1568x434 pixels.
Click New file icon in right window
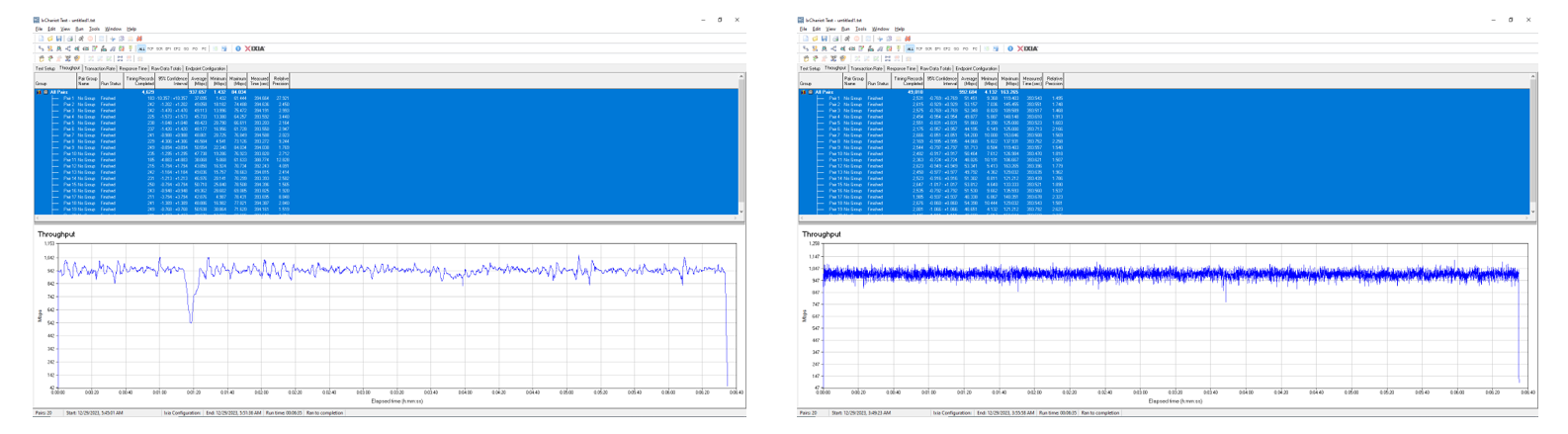(x=806, y=39)
